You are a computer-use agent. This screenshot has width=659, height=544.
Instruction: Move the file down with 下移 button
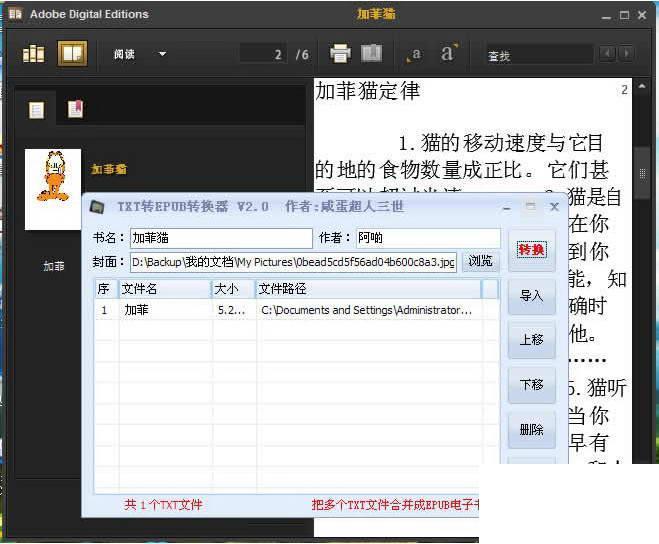tap(532, 384)
